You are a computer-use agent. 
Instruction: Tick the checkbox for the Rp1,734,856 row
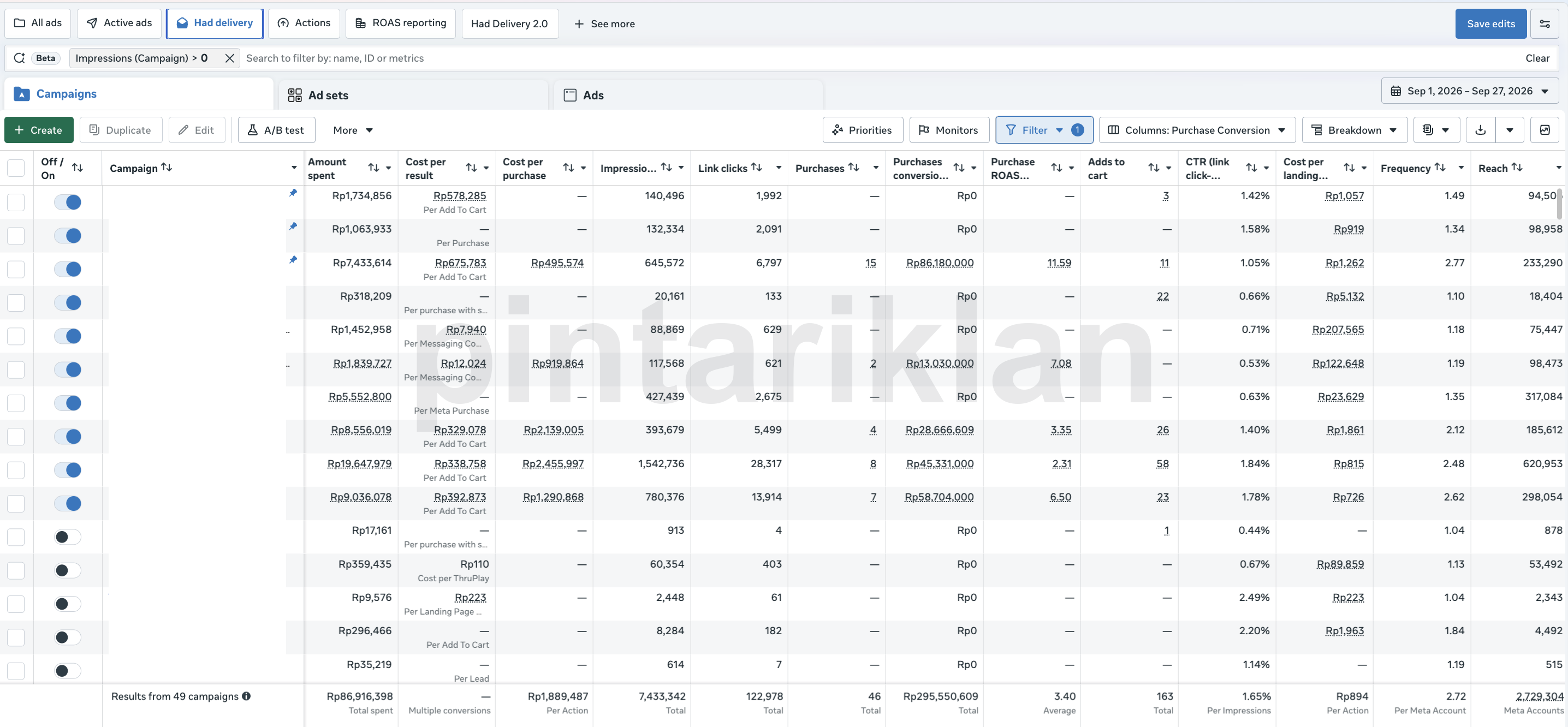pos(16,202)
